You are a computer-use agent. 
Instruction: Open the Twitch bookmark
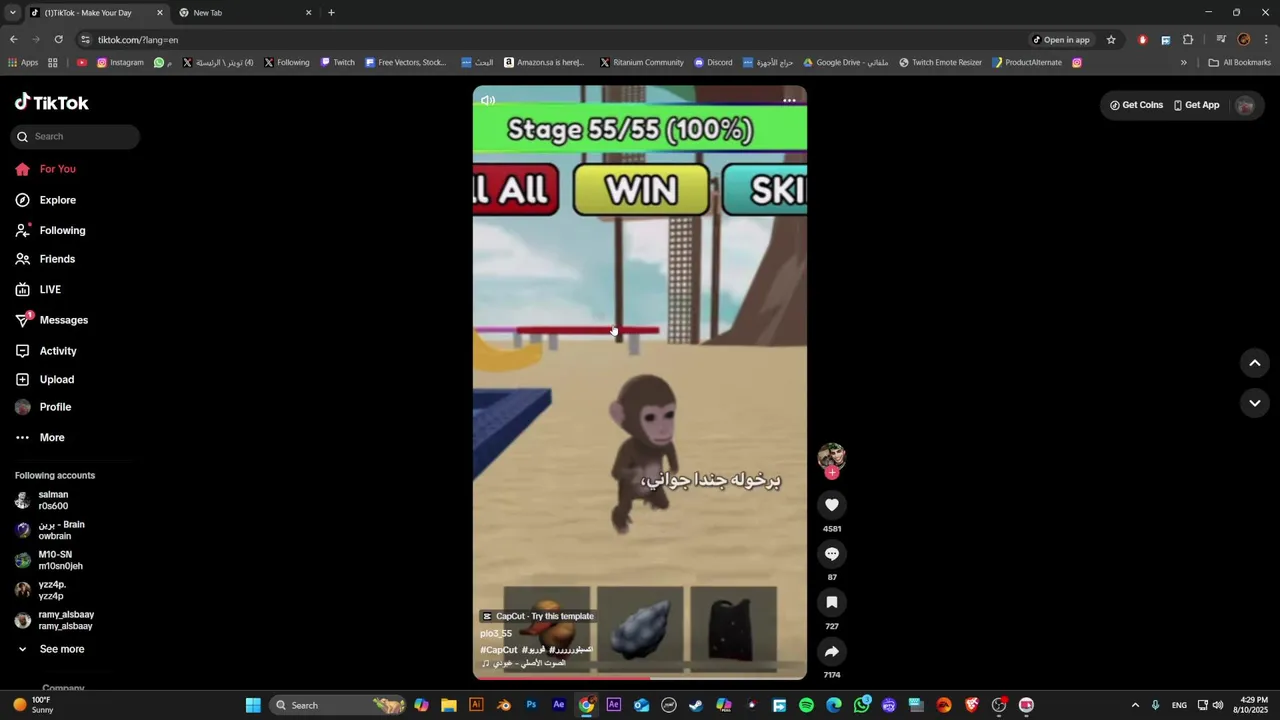pyautogui.click(x=337, y=62)
